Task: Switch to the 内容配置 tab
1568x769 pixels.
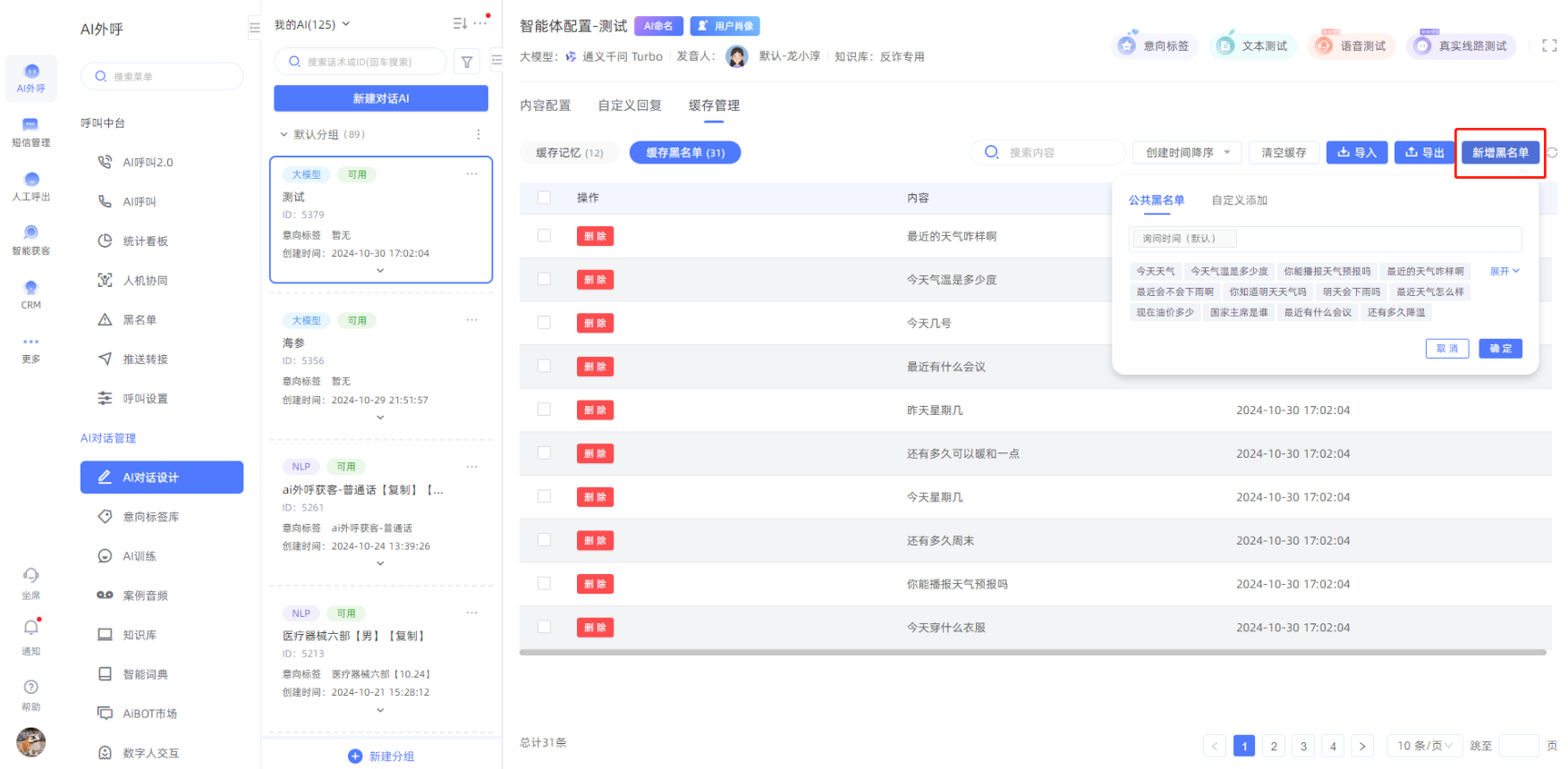Action: 545,106
